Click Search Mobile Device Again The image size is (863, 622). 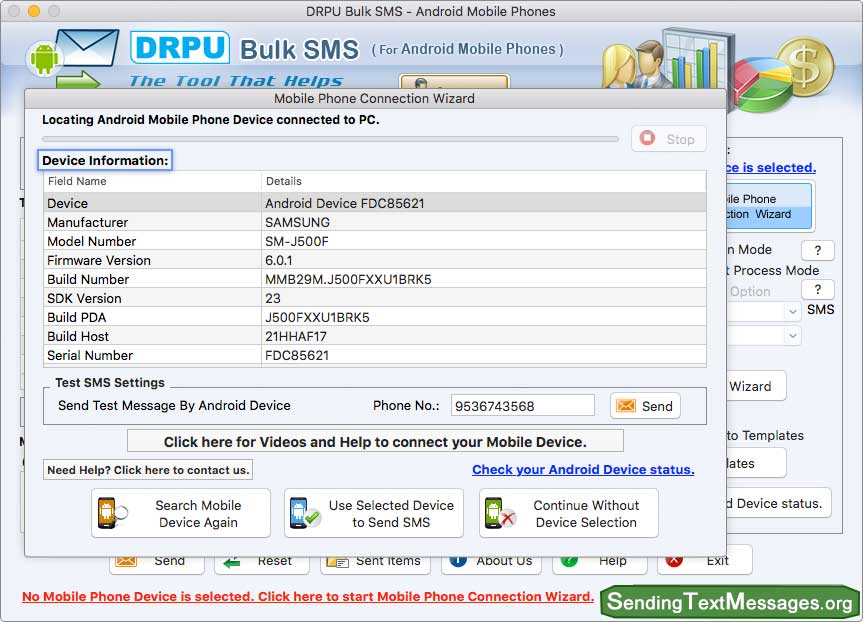tap(181, 513)
